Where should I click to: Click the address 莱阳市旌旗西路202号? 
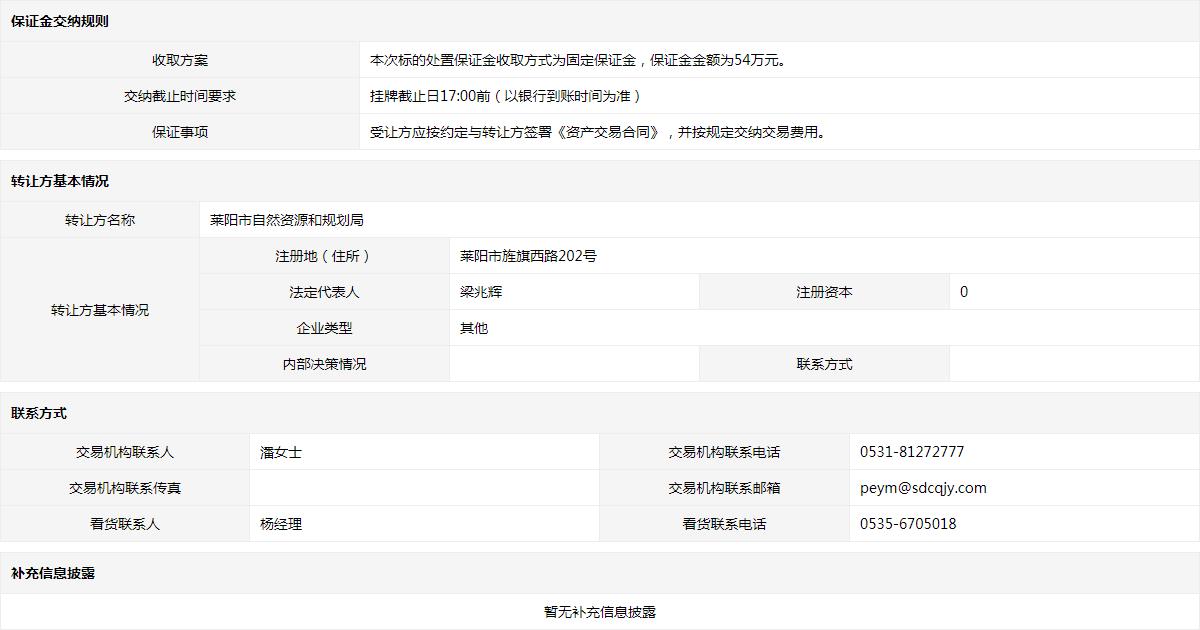pos(528,256)
